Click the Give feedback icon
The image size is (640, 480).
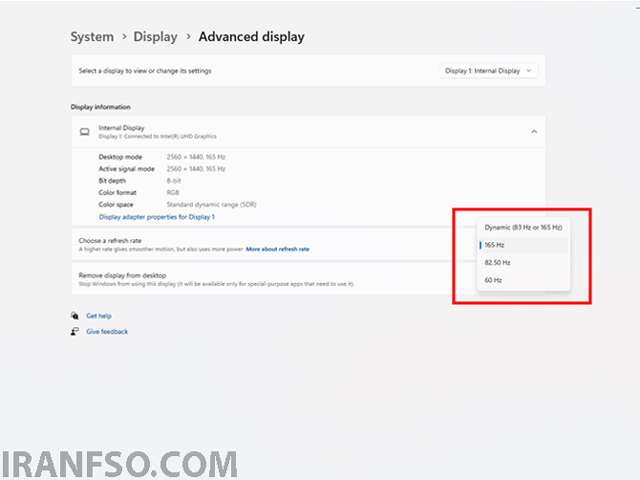click(x=75, y=331)
